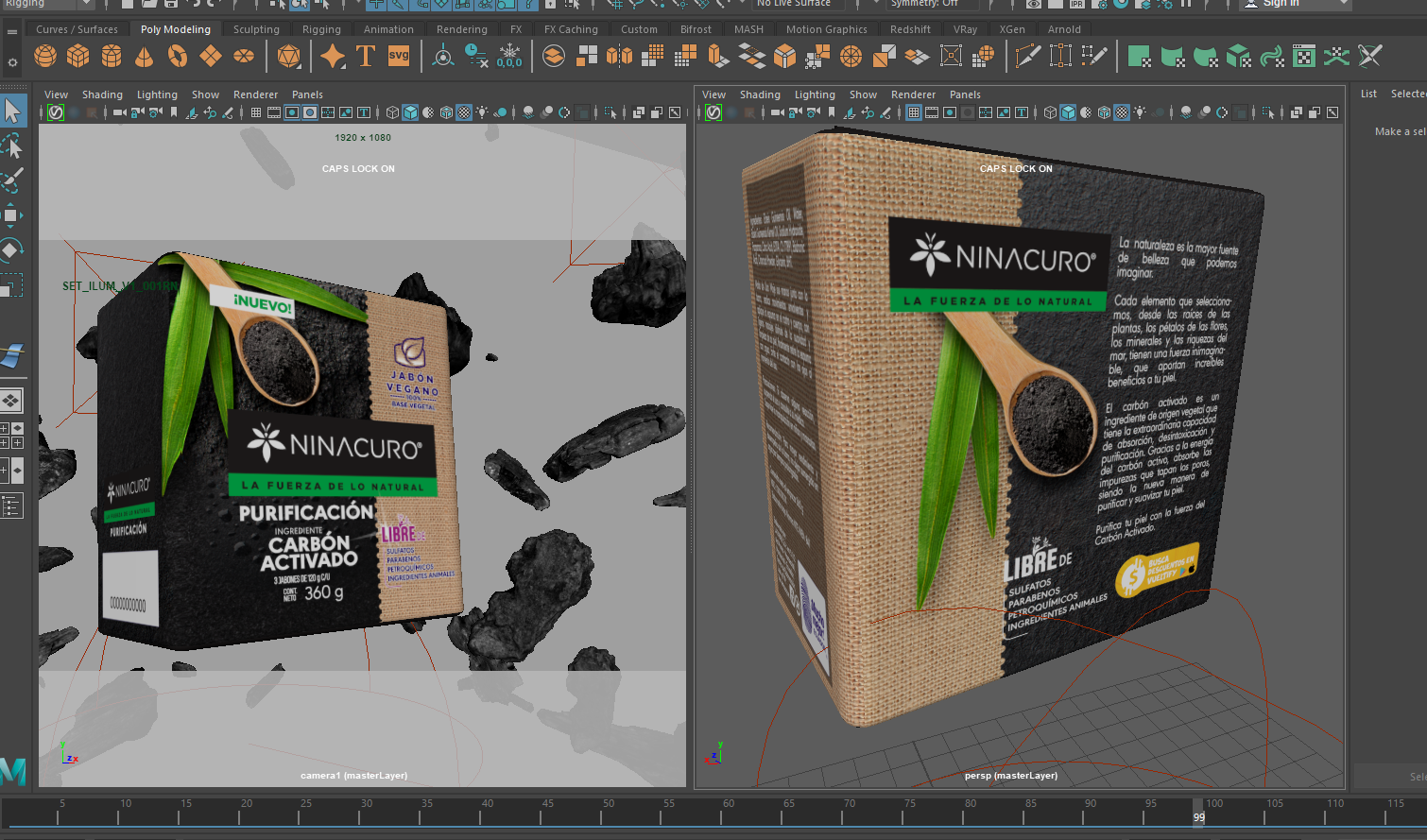The image size is (1427, 840).
Task: Click the SVG import shelf icon
Action: [x=399, y=56]
